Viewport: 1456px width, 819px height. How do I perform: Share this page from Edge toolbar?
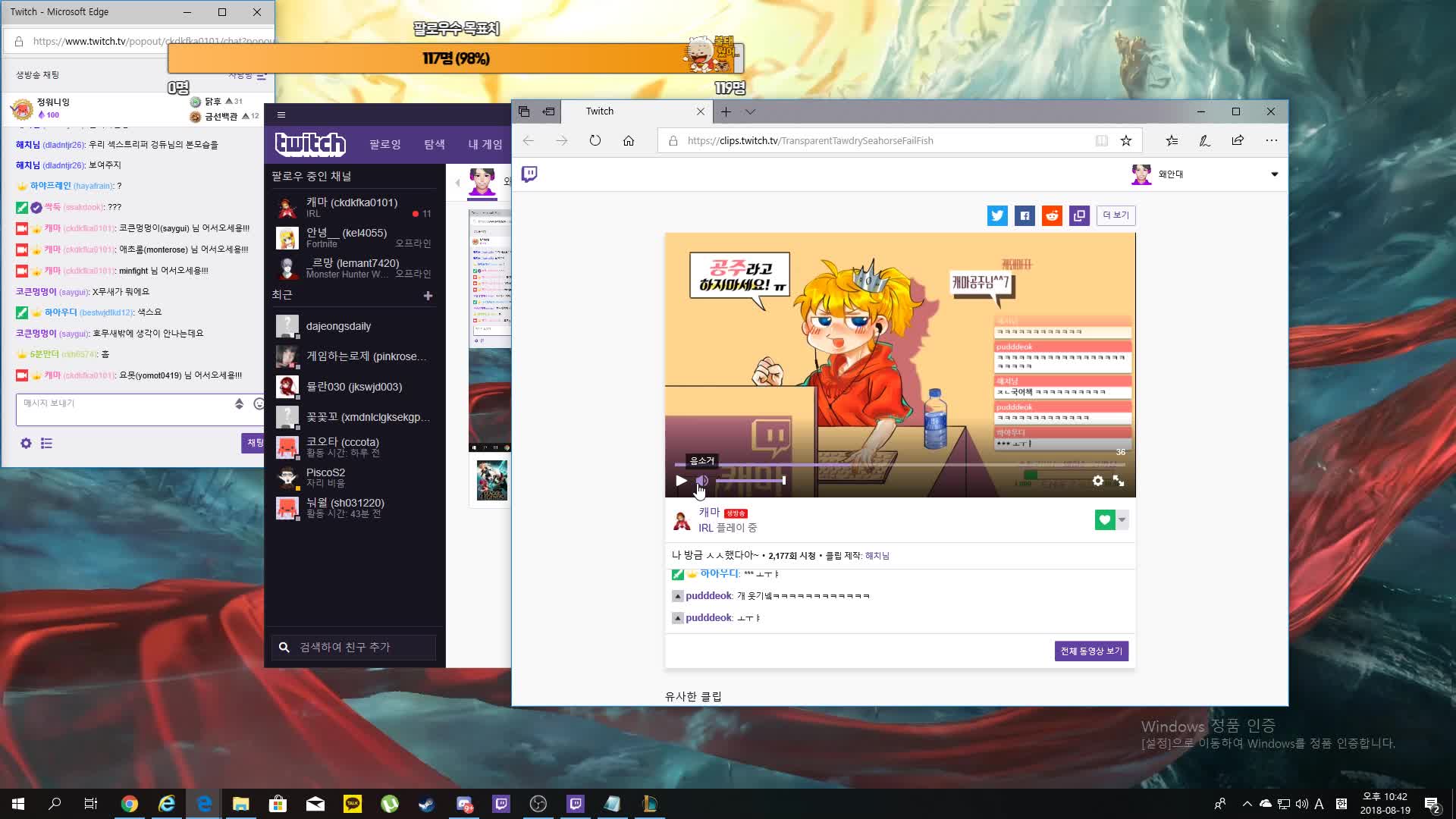[x=1238, y=140]
